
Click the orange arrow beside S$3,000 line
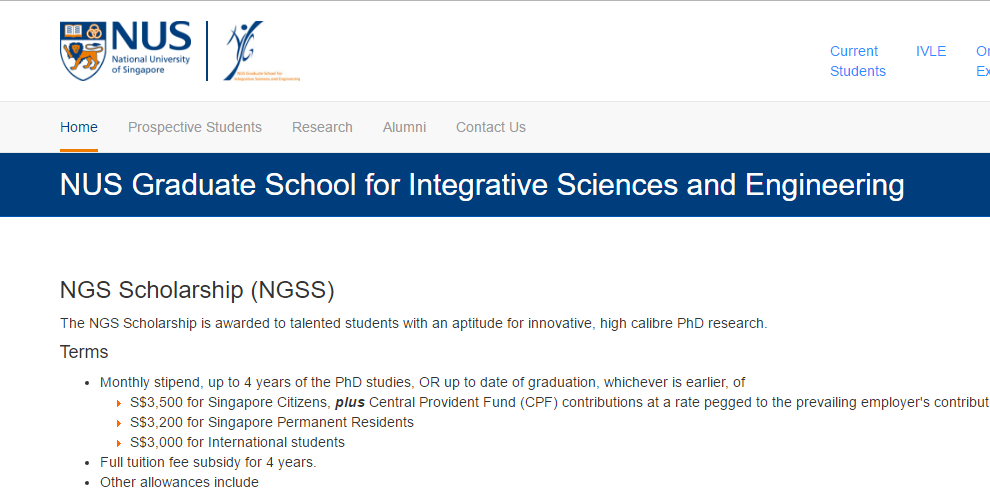(x=119, y=443)
